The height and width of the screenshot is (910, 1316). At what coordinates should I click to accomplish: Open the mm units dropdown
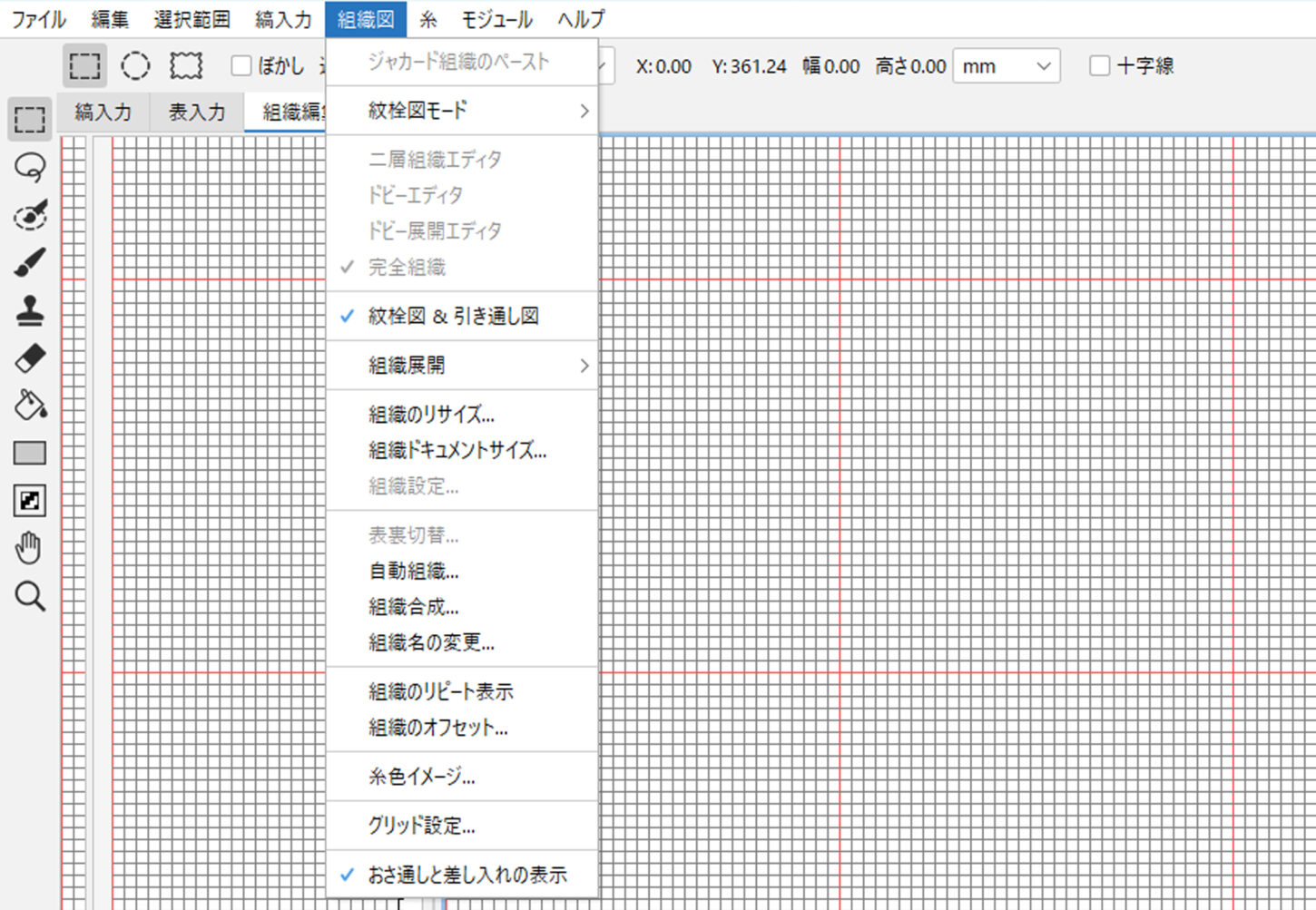pyautogui.click(x=1006, y=66)
